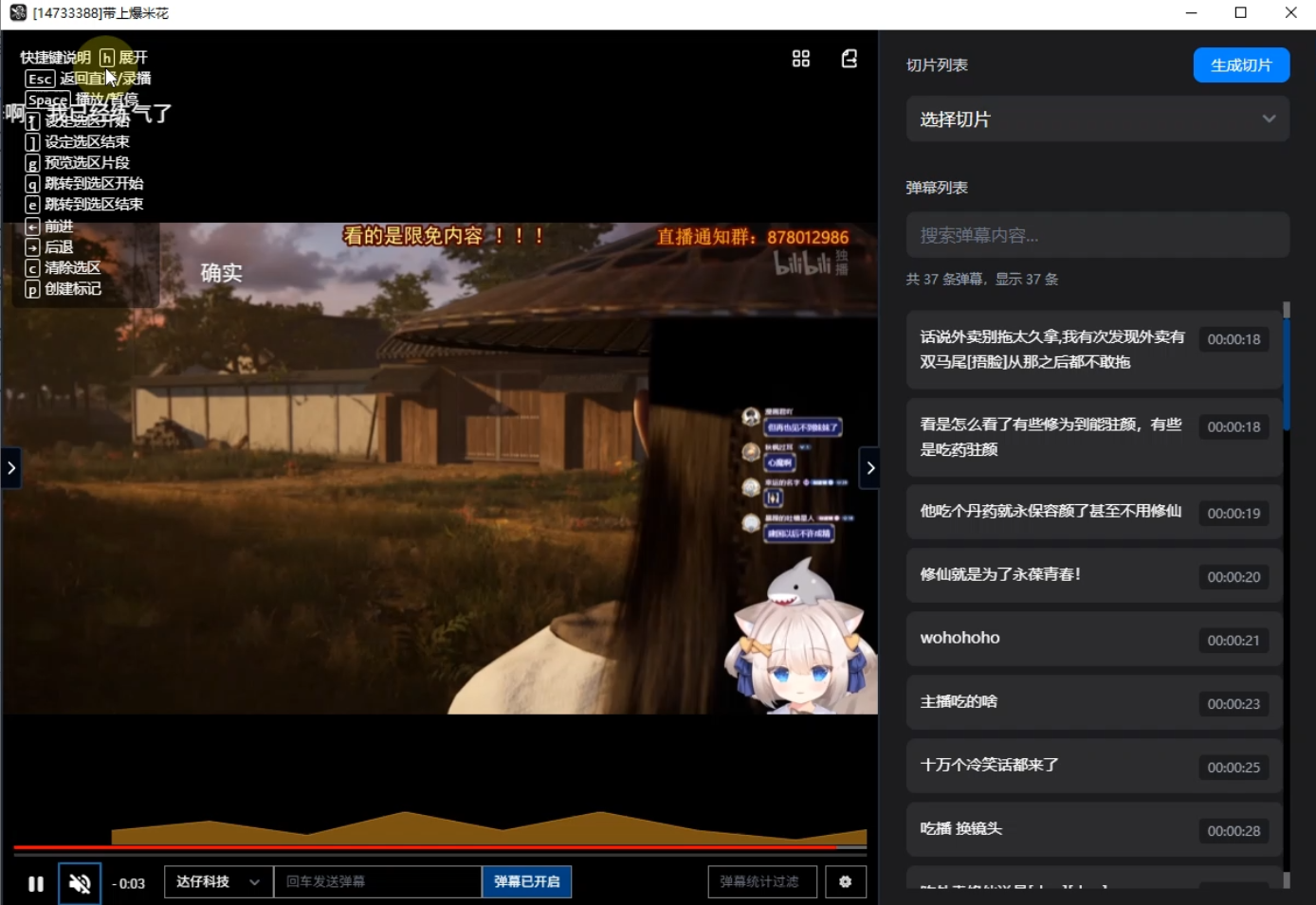Collapse the right danmaku panel arrow
1316x905 pixels.
(870, 468)
